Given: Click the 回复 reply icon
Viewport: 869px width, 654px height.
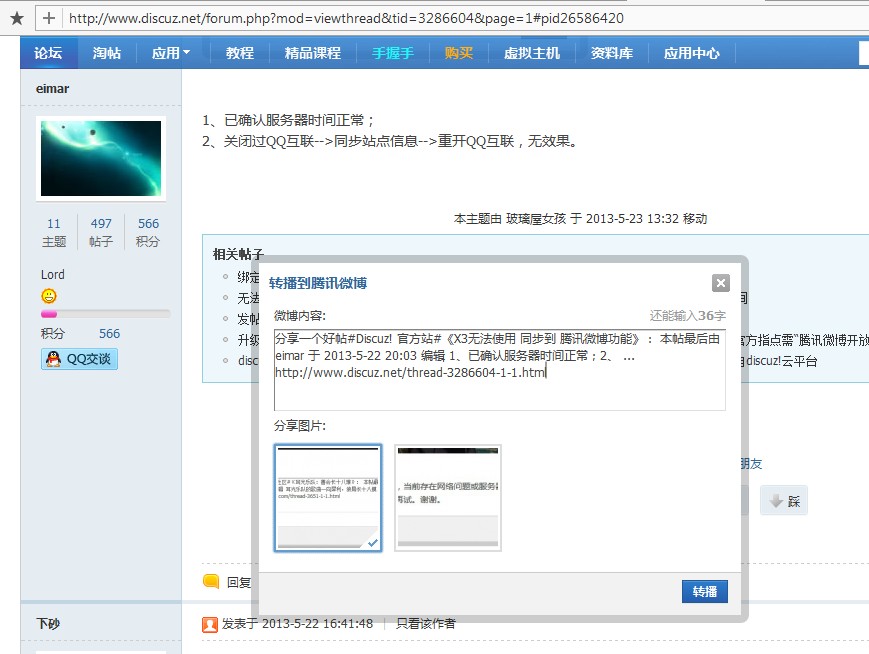Looking at the screenshot, I should [211, 581].
